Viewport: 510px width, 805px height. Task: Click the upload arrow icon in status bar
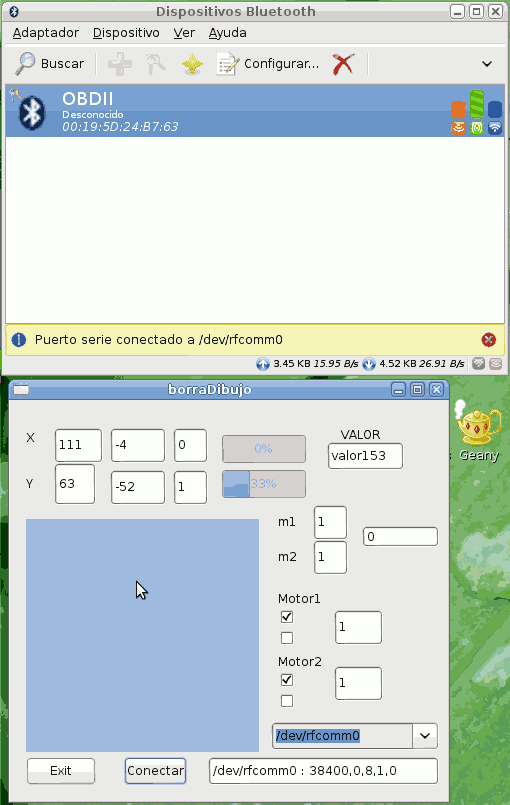pos(262,364)
